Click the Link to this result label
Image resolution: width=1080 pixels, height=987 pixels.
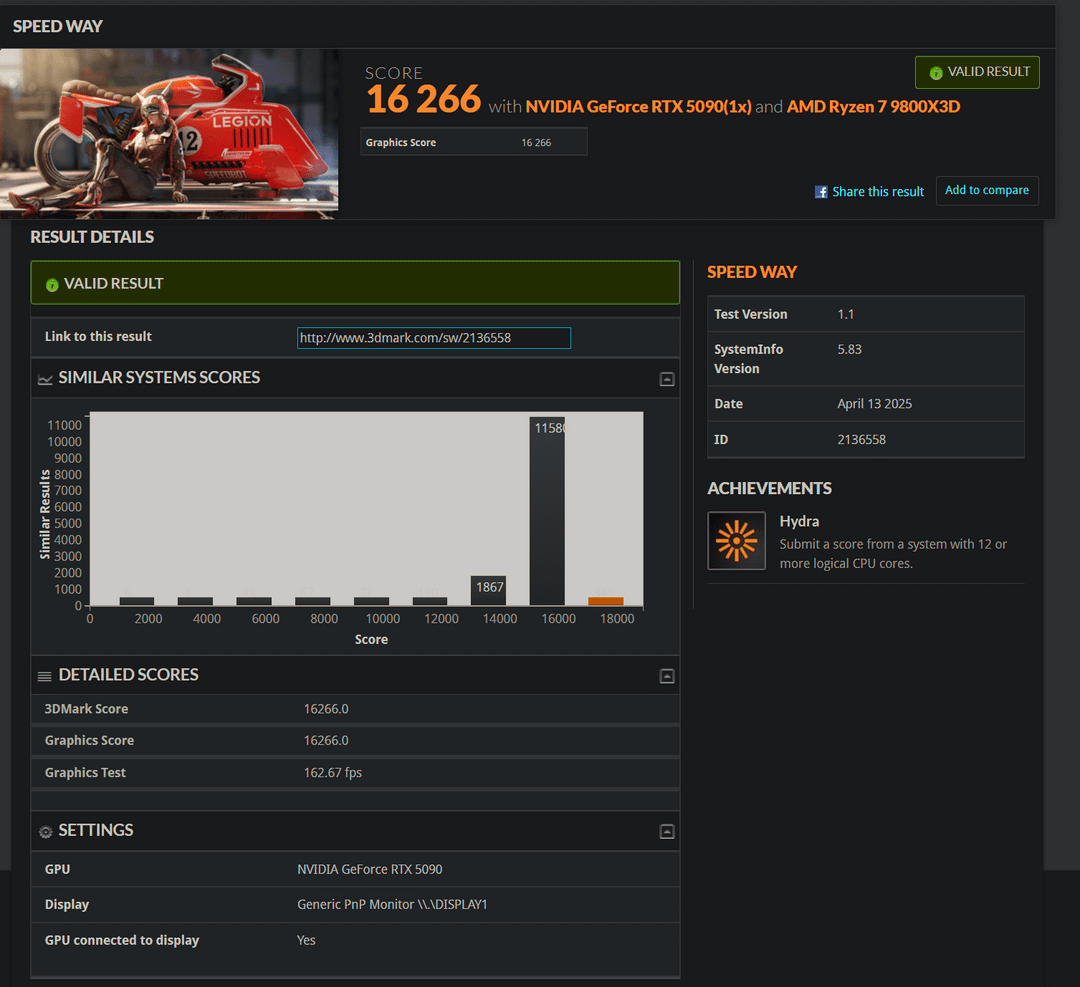click(98, 336)
